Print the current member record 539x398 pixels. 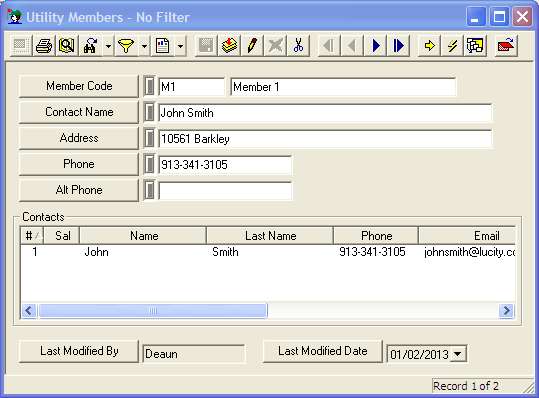coord(44,46)
